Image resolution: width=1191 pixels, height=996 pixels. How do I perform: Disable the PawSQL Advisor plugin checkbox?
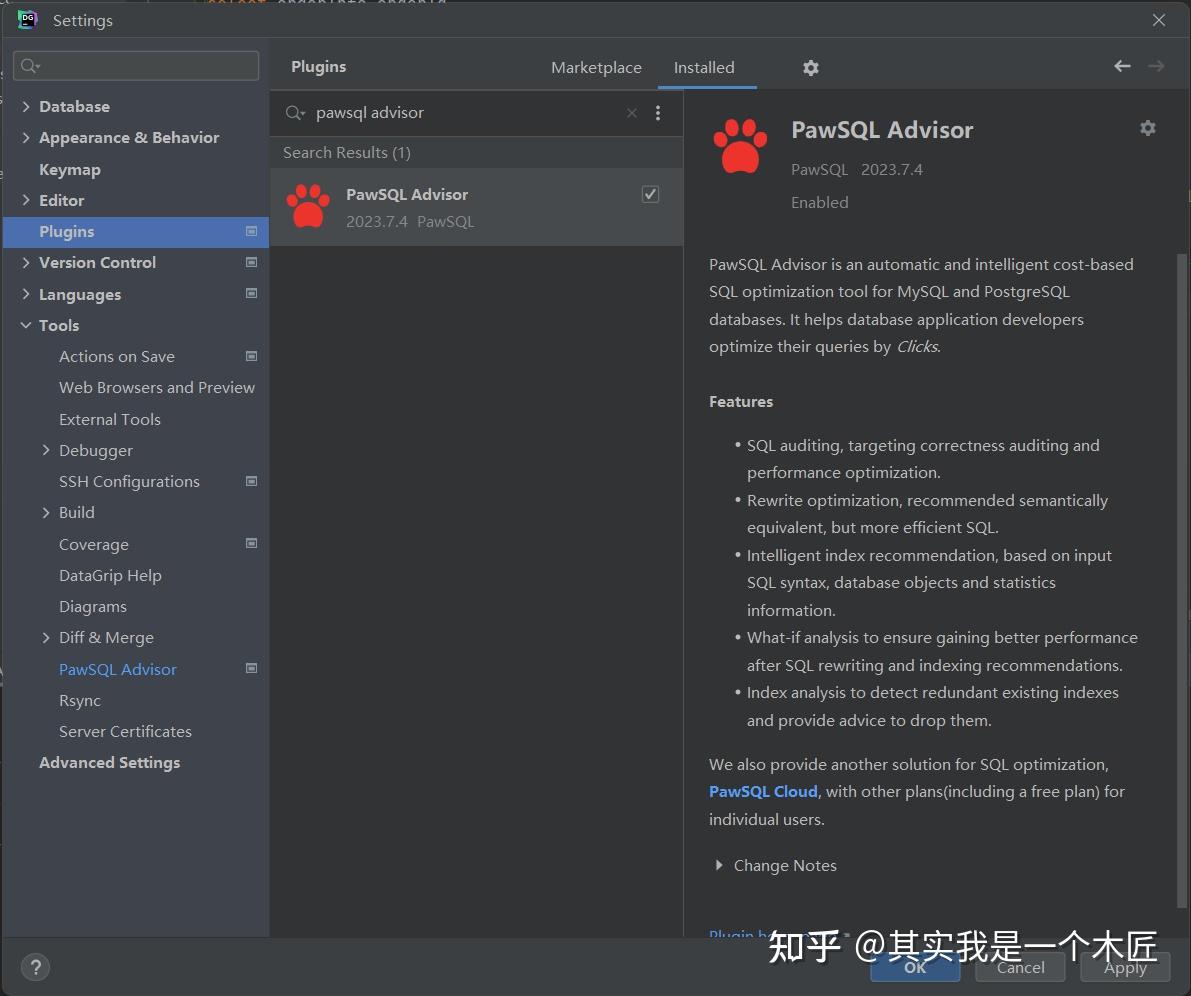click(650, 194)
